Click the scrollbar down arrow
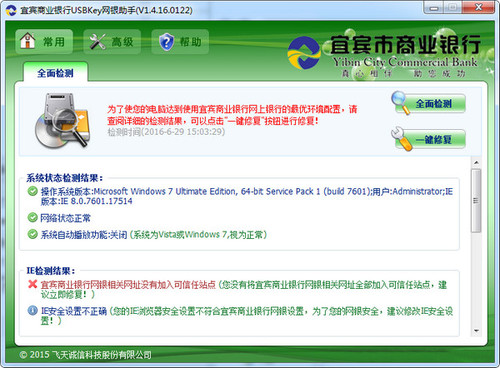The width and height of the screenshot is (500, 368). click(x=476, y=331)
